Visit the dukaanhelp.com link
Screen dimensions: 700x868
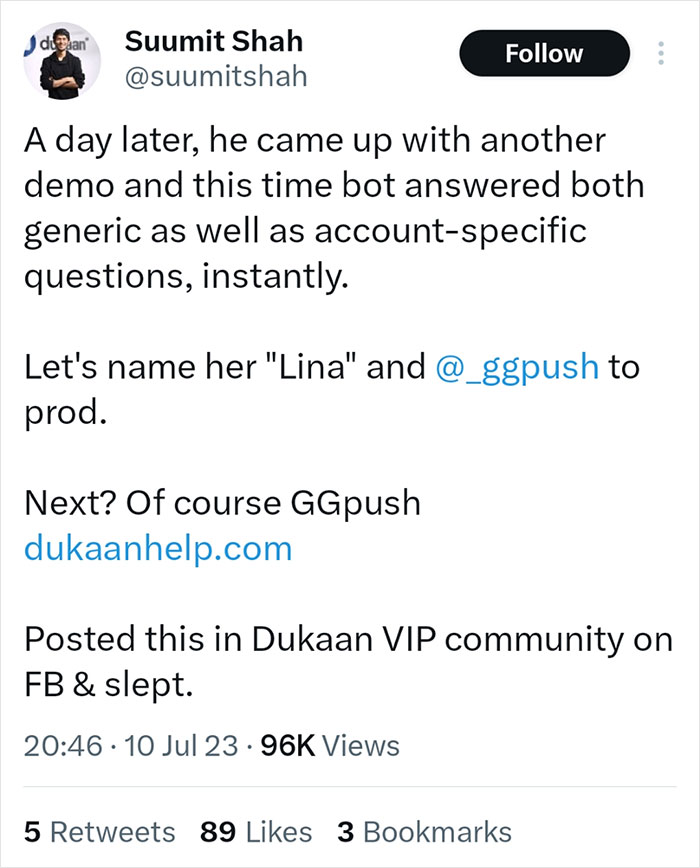(157, 548)
